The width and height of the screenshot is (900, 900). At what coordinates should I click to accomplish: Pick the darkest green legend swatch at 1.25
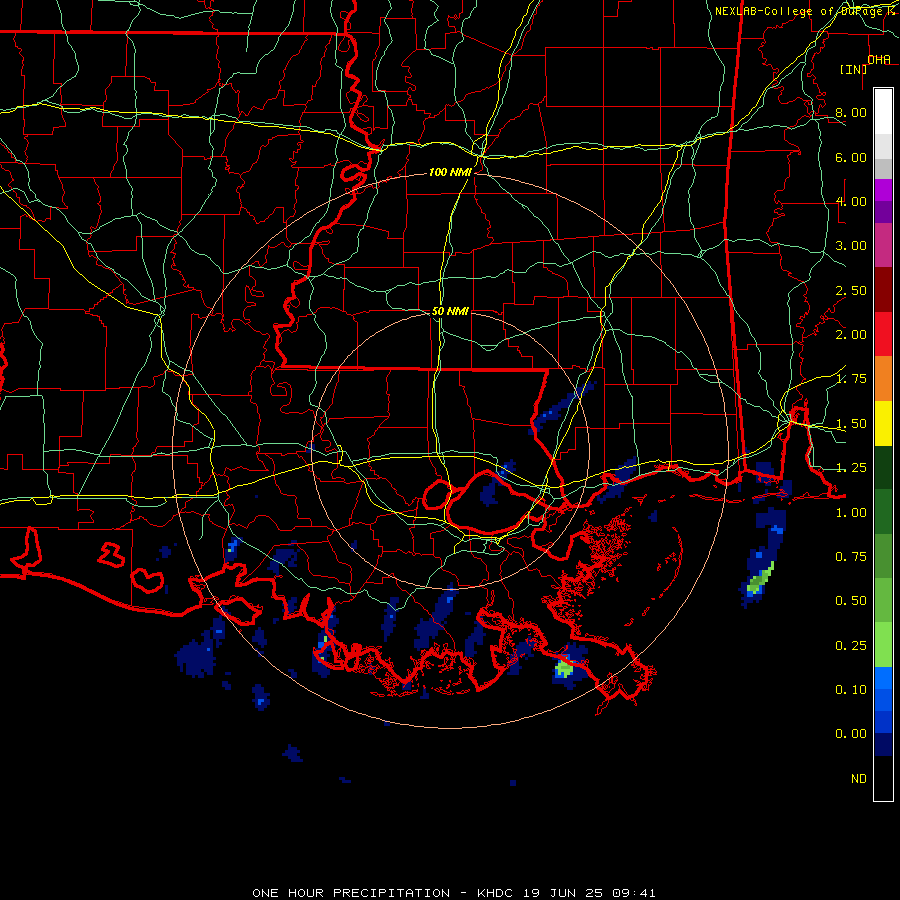click(x=883, y=467)
